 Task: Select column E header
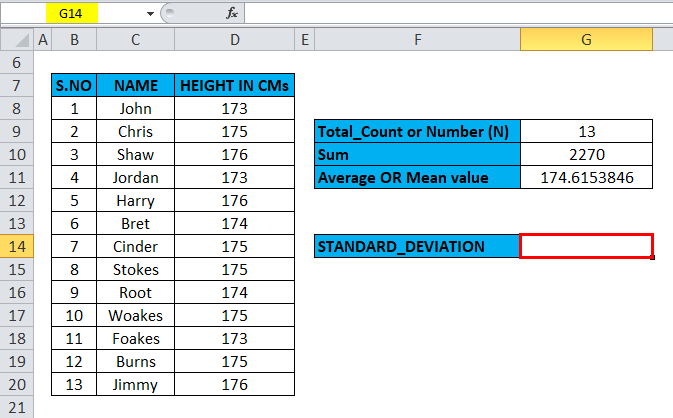pos(305,40)
